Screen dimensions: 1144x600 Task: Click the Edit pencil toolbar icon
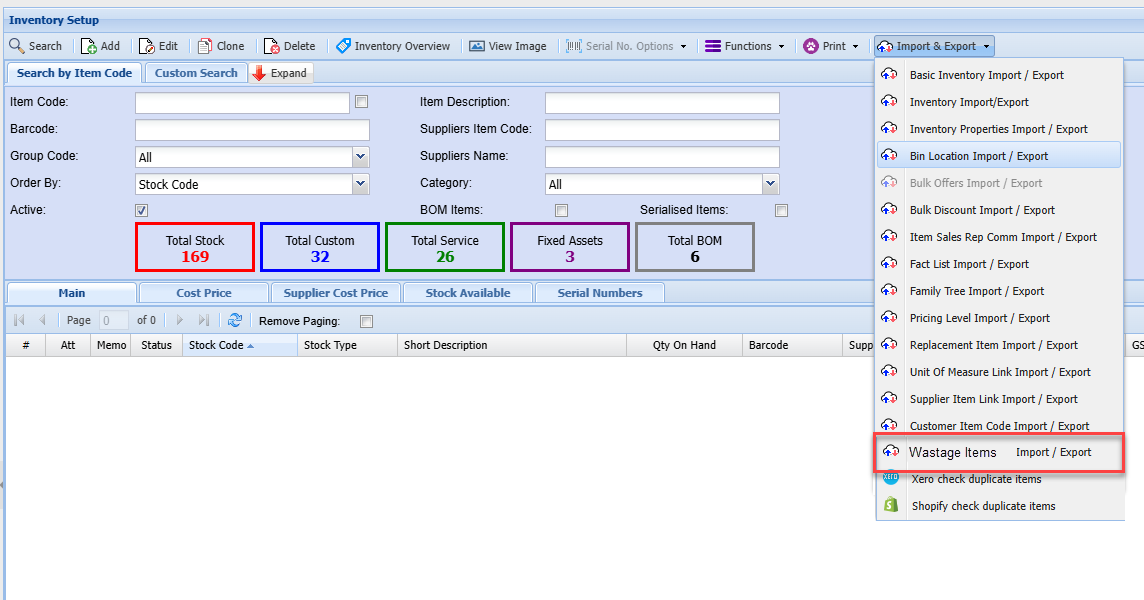pyautogui.click(x=147, y=46)
